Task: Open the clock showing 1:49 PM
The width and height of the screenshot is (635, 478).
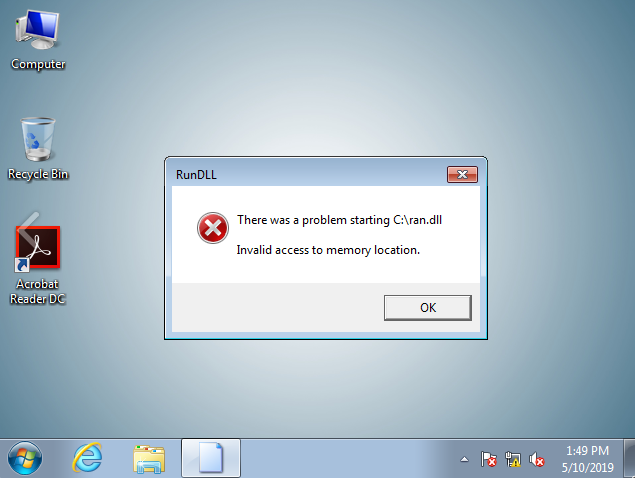Action: point(587,459)
